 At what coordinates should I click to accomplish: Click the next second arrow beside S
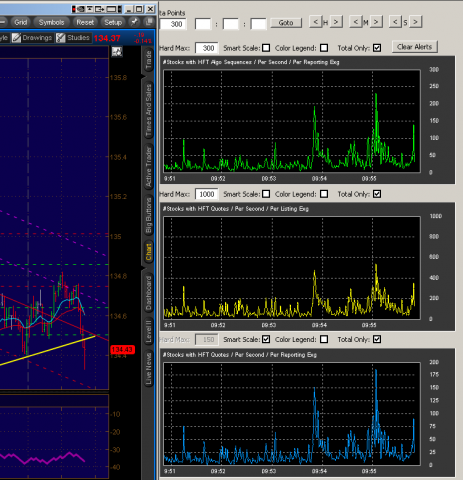(x=415, y=22)
